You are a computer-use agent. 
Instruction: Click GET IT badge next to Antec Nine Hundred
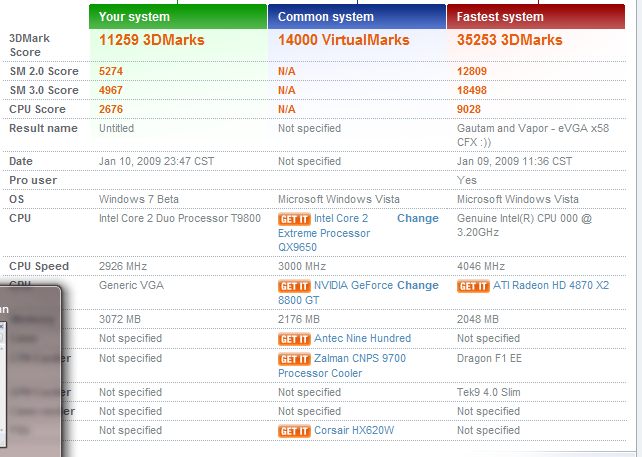[294, 339]
